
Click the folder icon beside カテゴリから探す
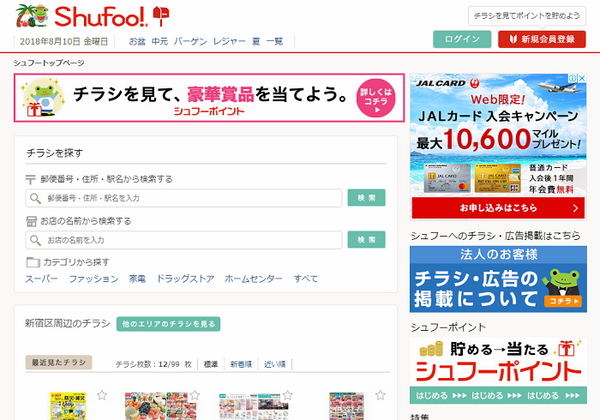click(x=33, y=262)
